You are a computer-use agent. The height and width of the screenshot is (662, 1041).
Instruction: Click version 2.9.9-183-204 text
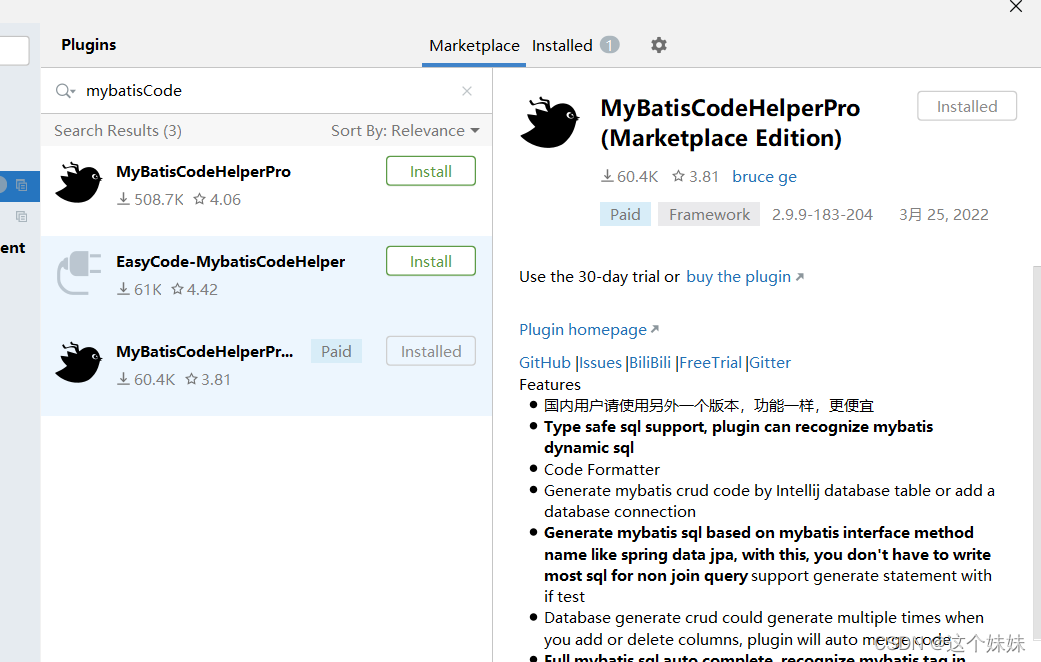[822, 214]
